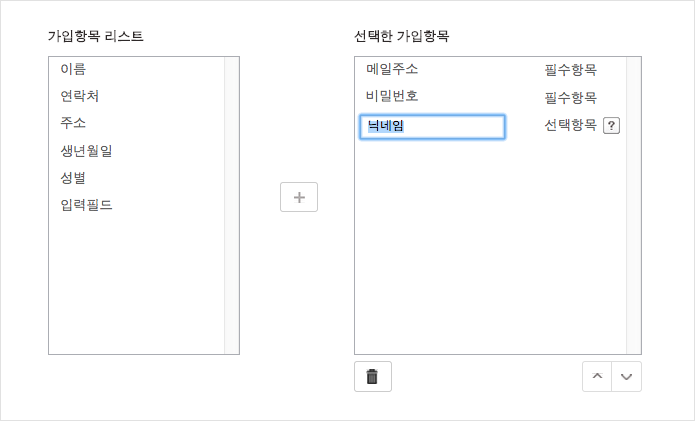Viewport: 695px width, 421px height.
Task: Move the selected item down with the chevron
Action: (x=626, y=377)
